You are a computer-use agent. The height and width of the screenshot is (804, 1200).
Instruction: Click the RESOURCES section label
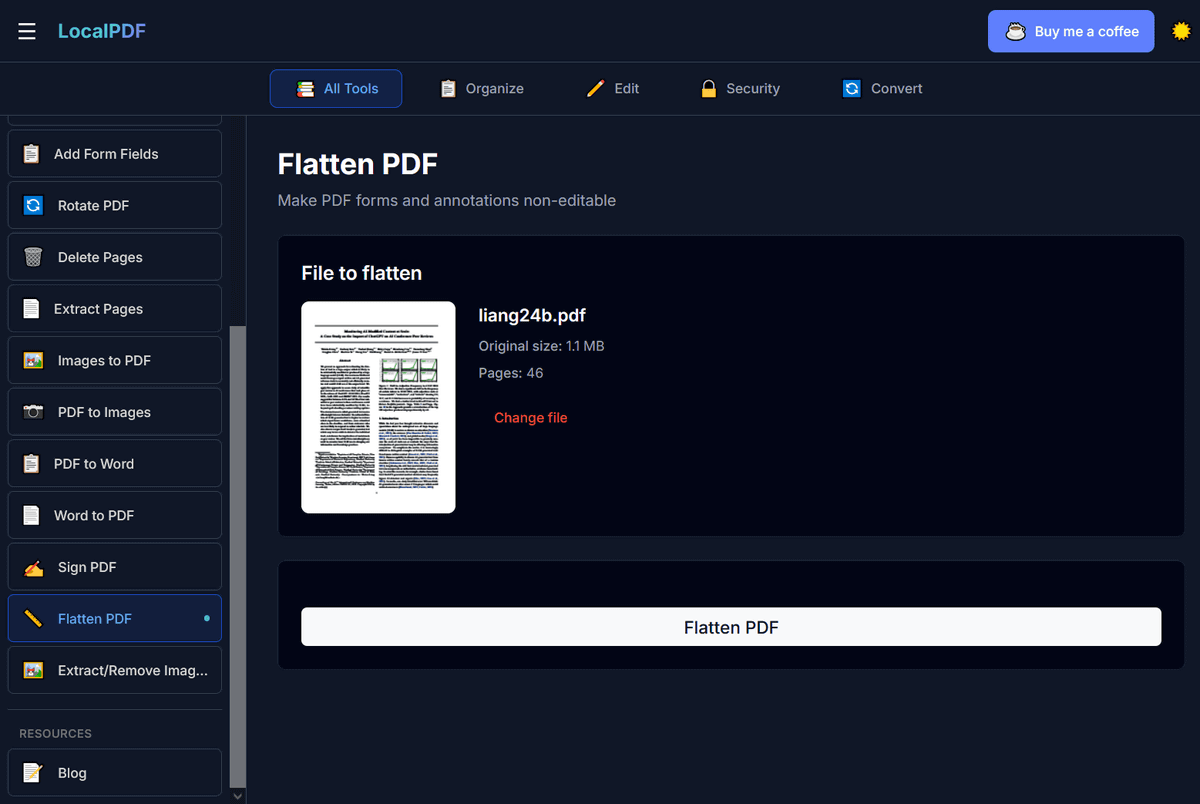[x=55, y=734]
